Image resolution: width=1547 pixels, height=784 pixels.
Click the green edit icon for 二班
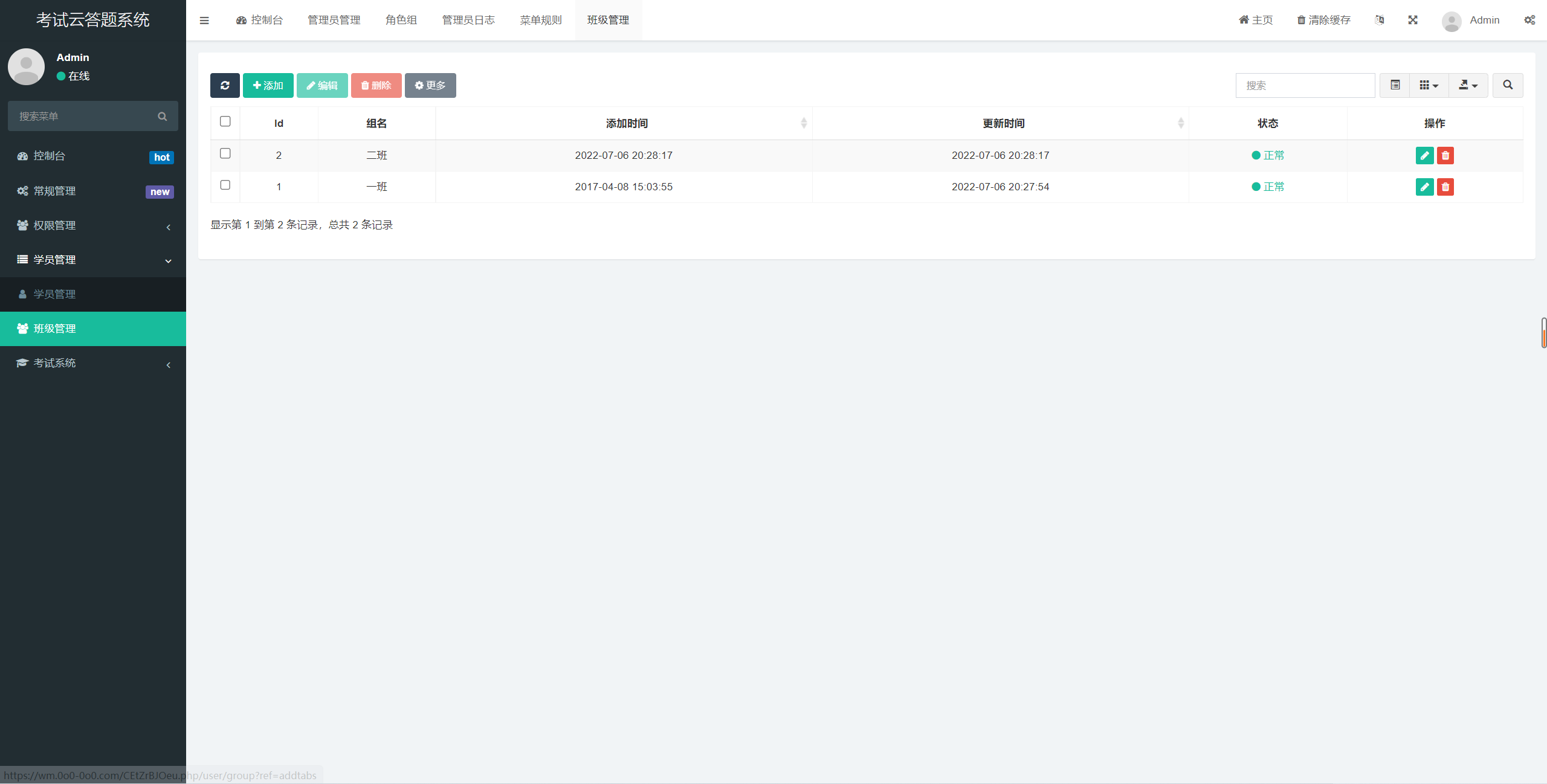1424,155
